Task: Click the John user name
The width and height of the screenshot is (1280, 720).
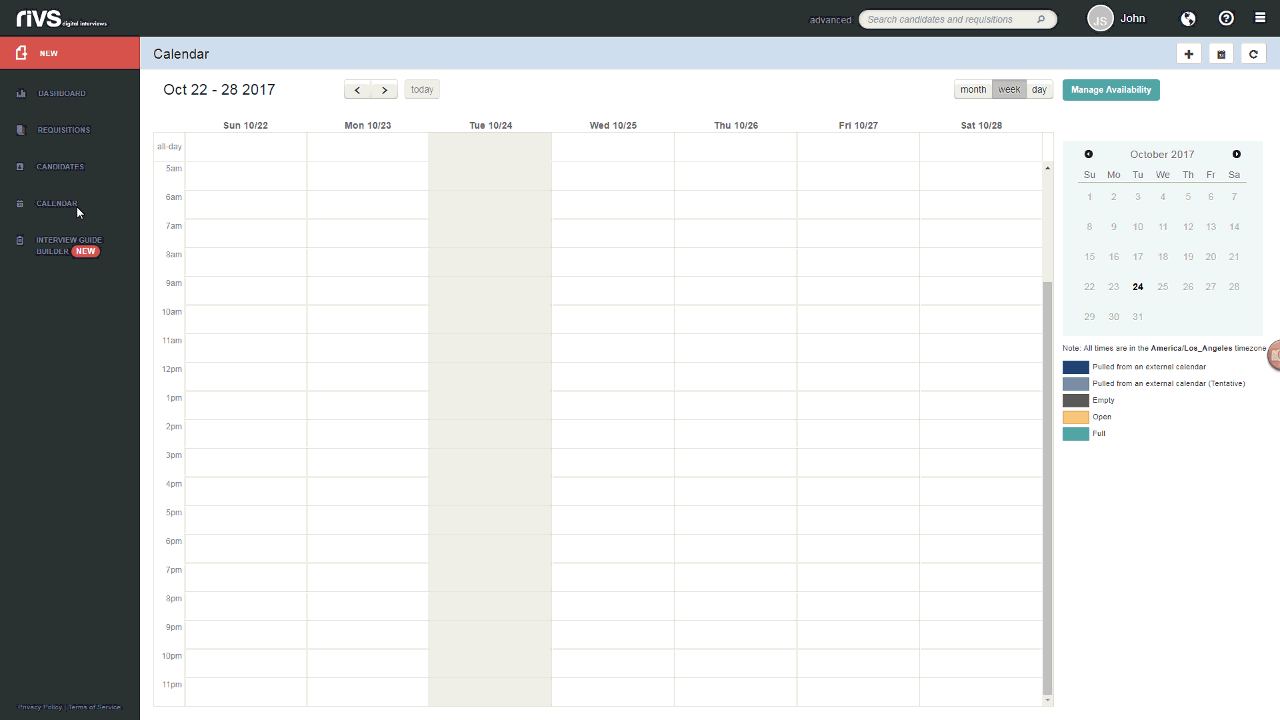Action: (x=1133, y=18)
